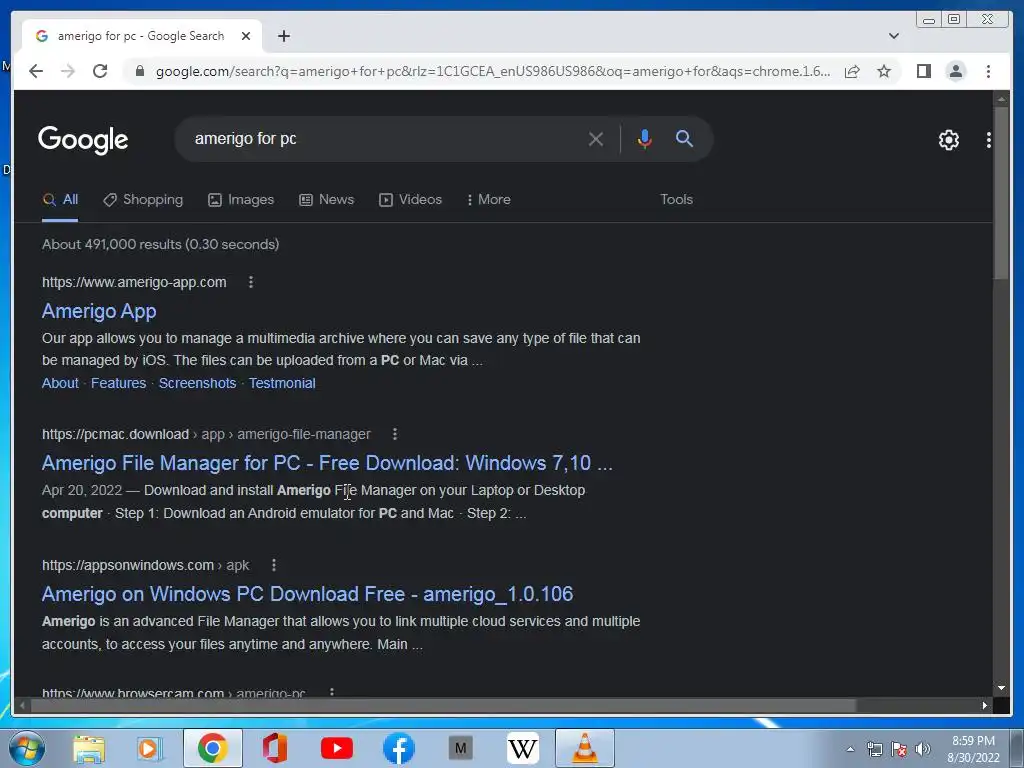The image size is (1024, 768).
Task: Open Google quick settings gear
Action: click(x=948, y=140)
